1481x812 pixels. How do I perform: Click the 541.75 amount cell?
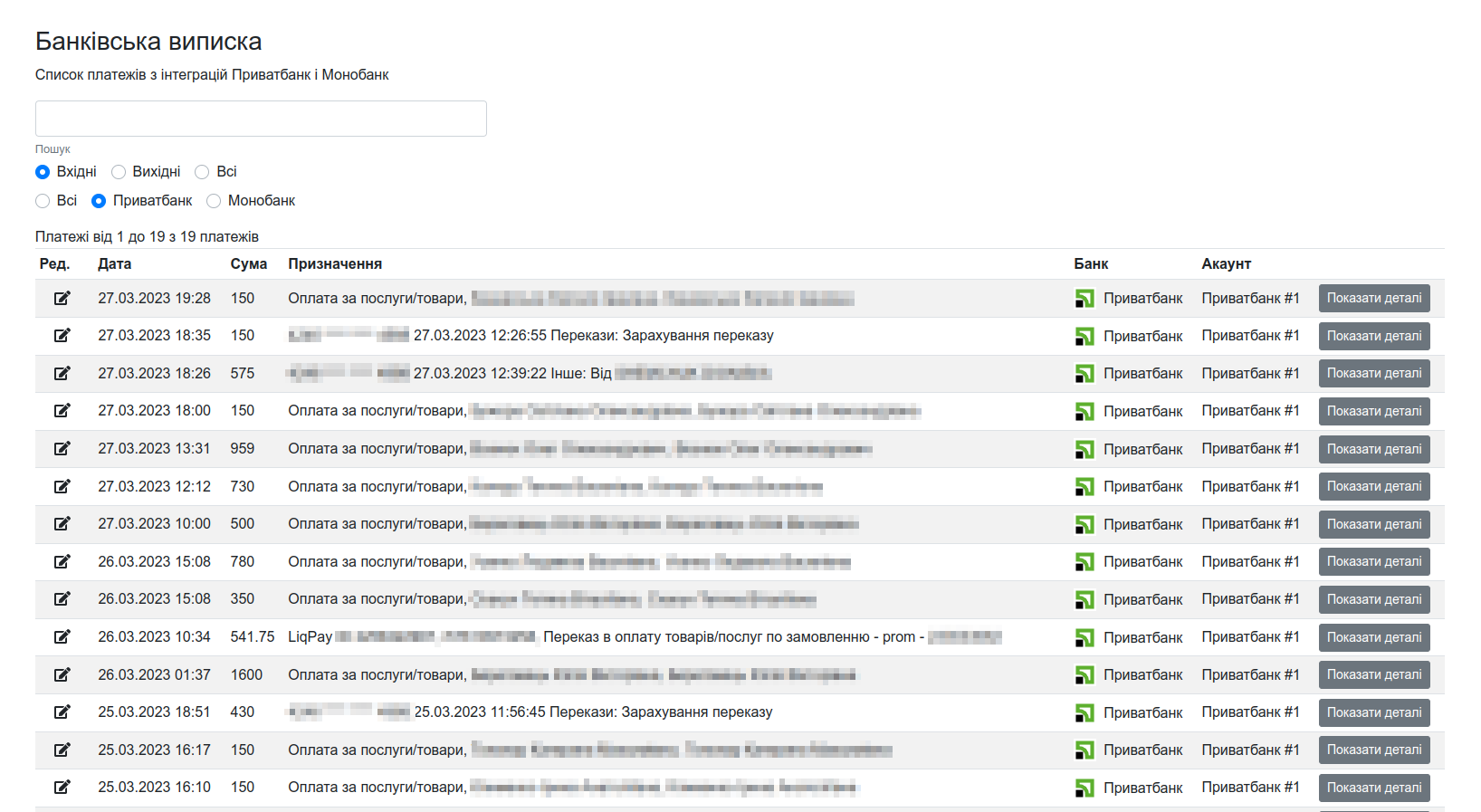[253, 637]
